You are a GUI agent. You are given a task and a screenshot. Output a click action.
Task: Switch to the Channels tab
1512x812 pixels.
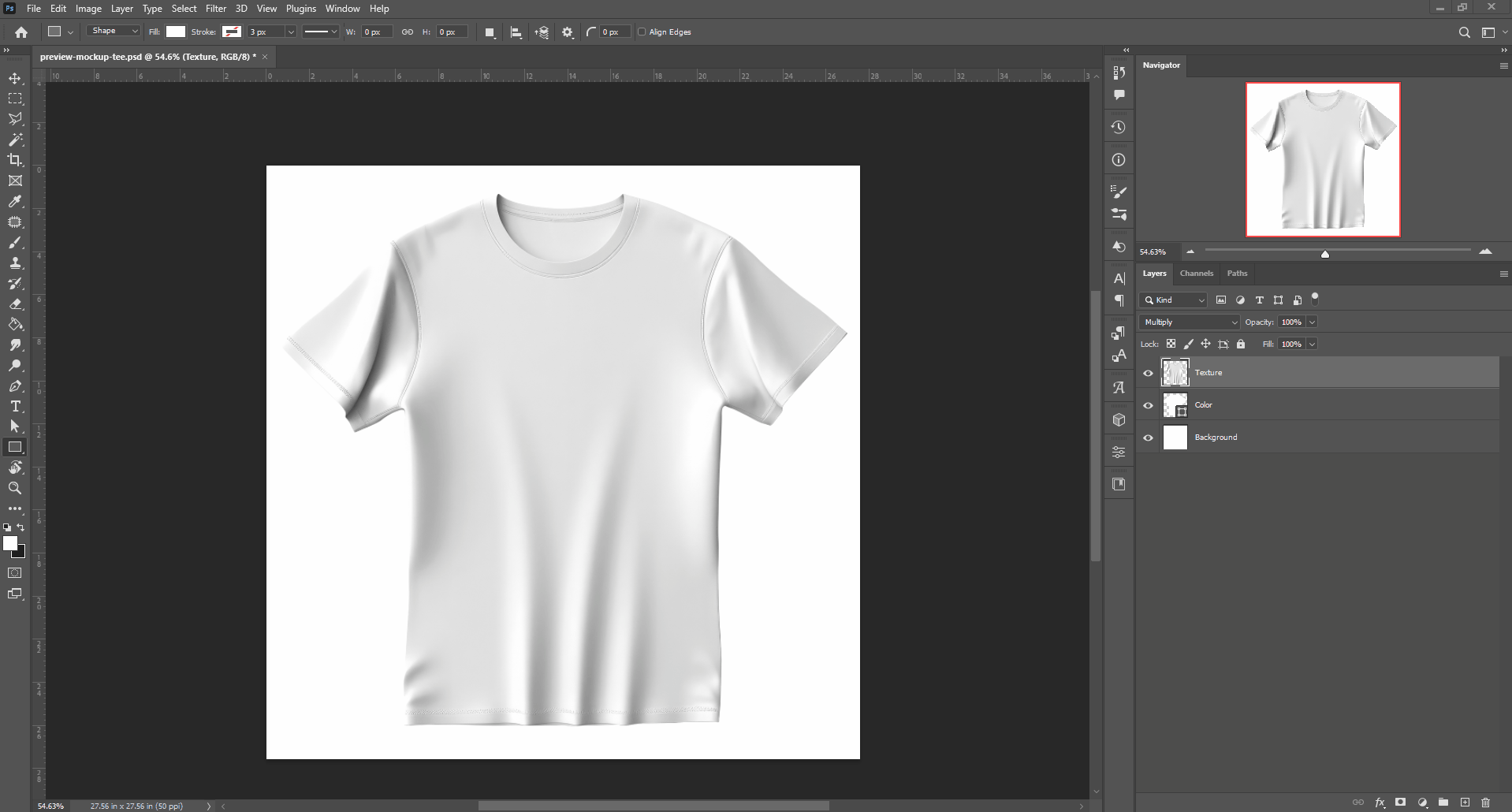pyautogui.click(x=1196, y=274)
